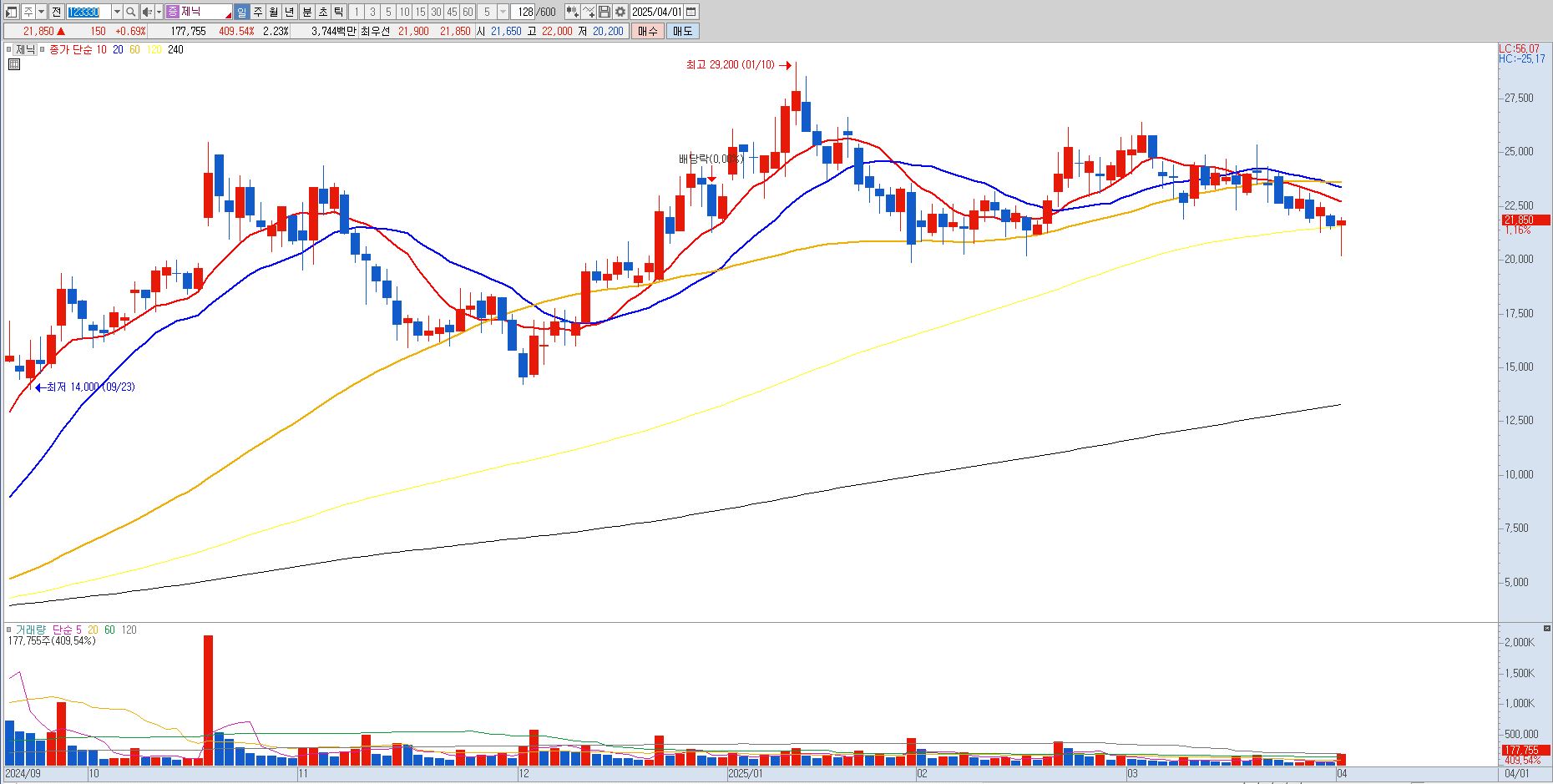Click the 종가 단순 legend label
This screenshot has width=1553, height=784.
[71, 49]
